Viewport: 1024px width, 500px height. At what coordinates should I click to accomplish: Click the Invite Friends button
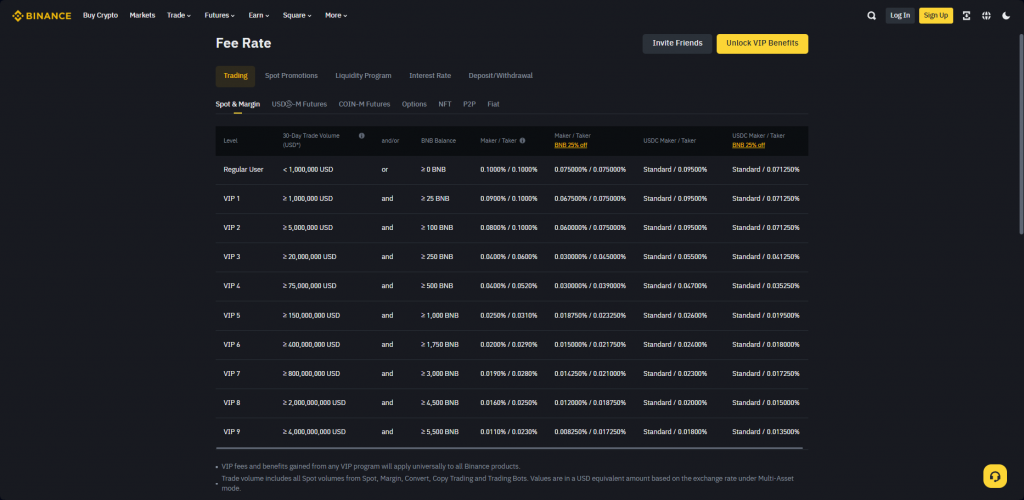coord(677,44)
